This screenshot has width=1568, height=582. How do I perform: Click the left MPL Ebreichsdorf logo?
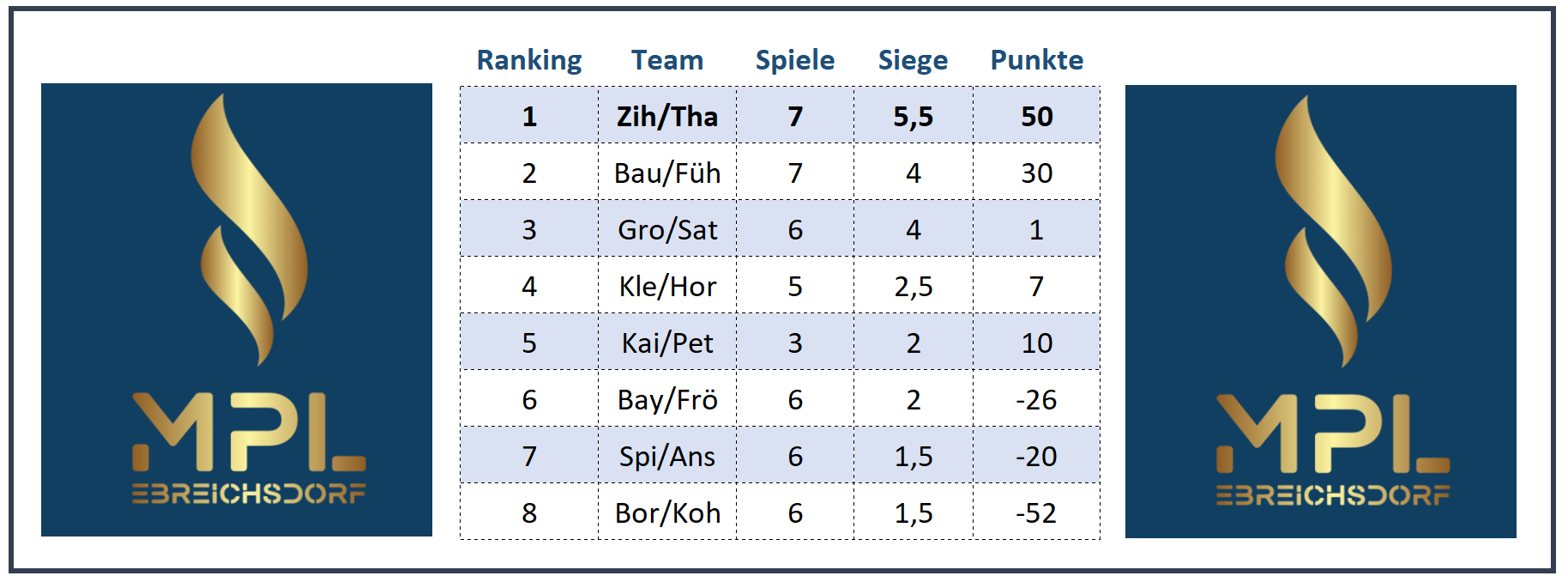click(237, 310)
